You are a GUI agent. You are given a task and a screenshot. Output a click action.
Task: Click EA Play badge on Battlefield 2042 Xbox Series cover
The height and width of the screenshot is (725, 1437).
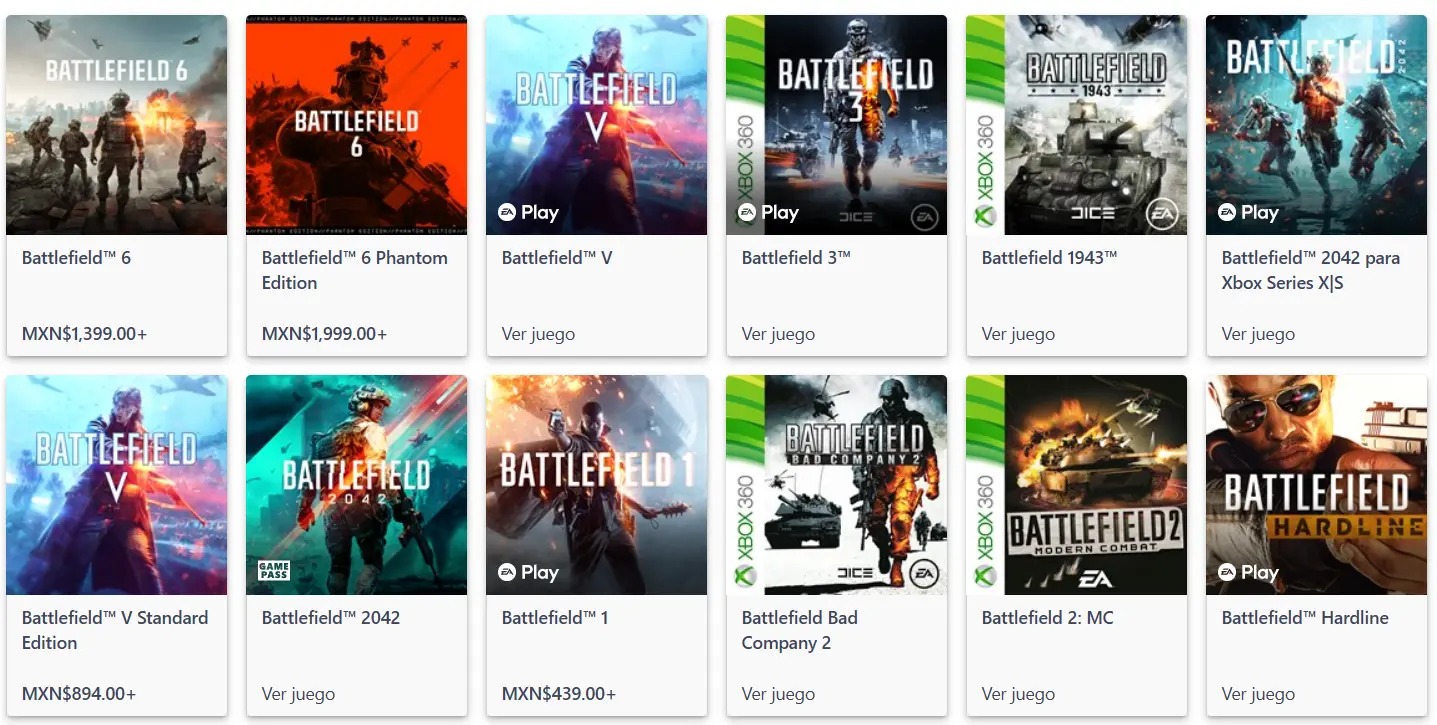[1248, 212]
